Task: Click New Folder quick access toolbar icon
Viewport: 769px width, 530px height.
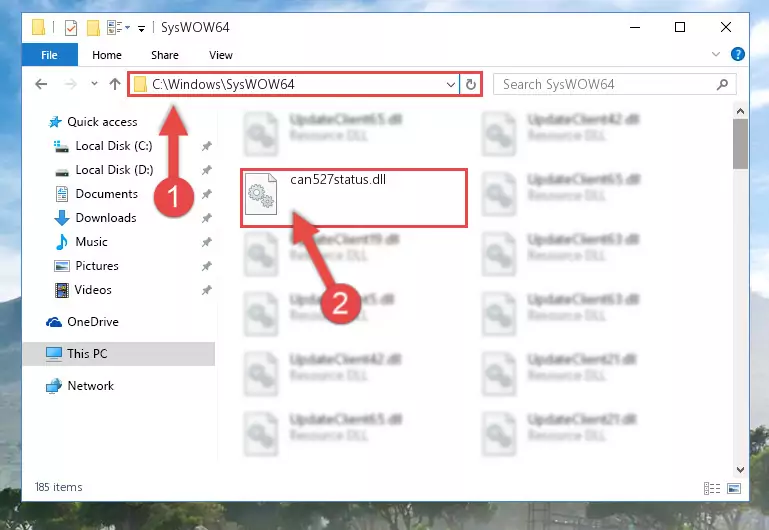Action: pos(93,27)
